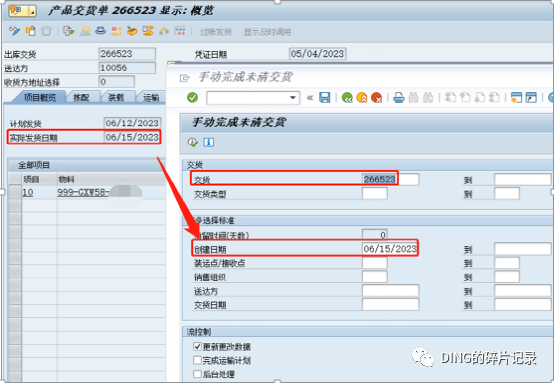Screen dimensions: 554x383
Task: Click the 到 field in 创建日期 row
Action: pyautogui.click(x=523, y=249)
